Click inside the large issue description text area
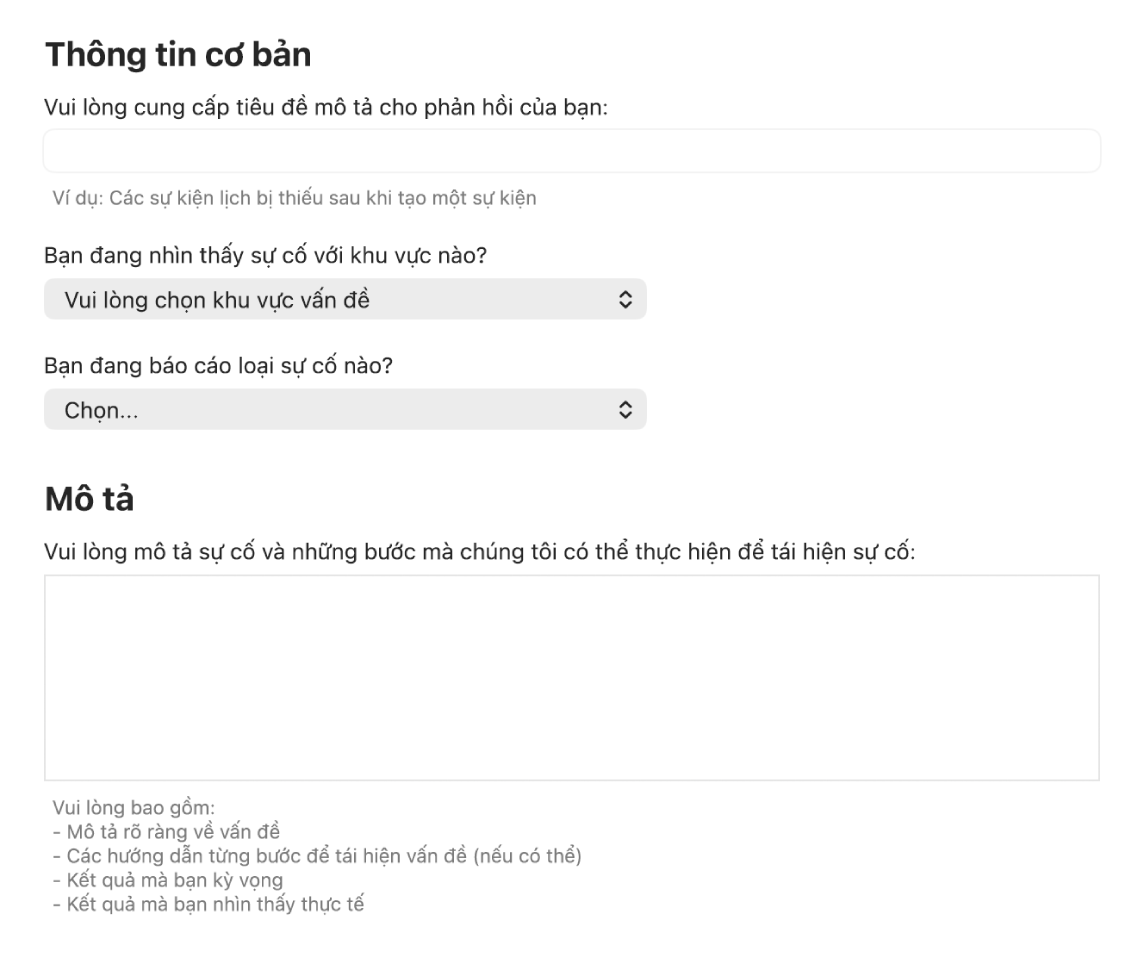 (571, 677)
